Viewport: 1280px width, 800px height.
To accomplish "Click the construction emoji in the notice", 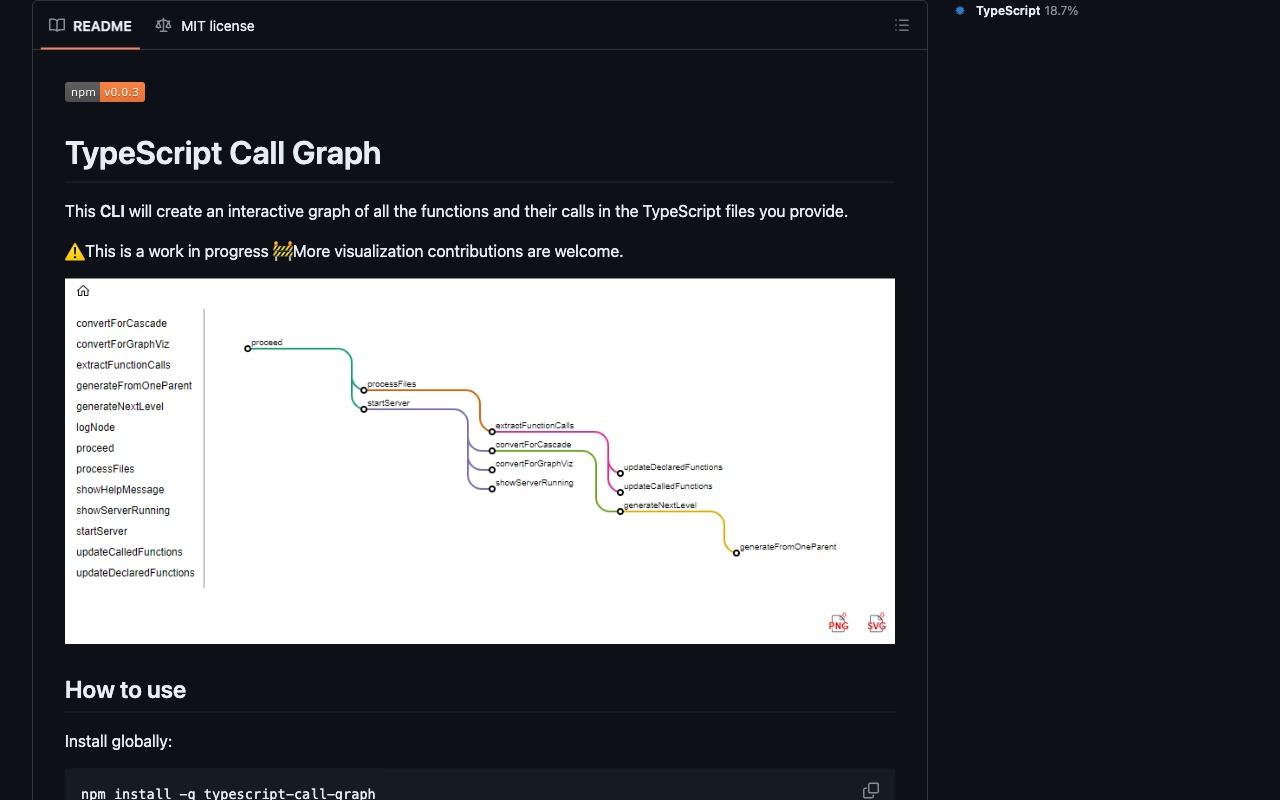I will (x=283, y=252).
